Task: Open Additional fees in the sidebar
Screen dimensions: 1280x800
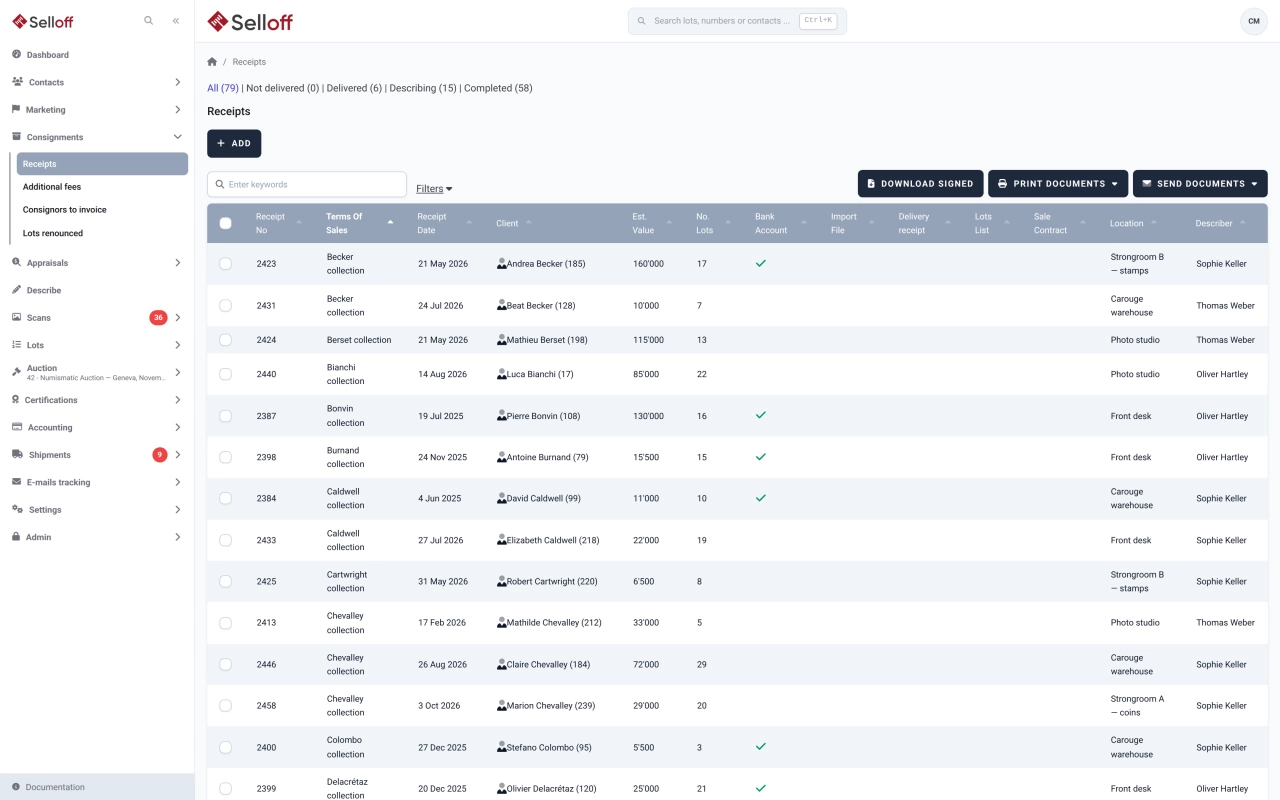Action: [52, 187]
